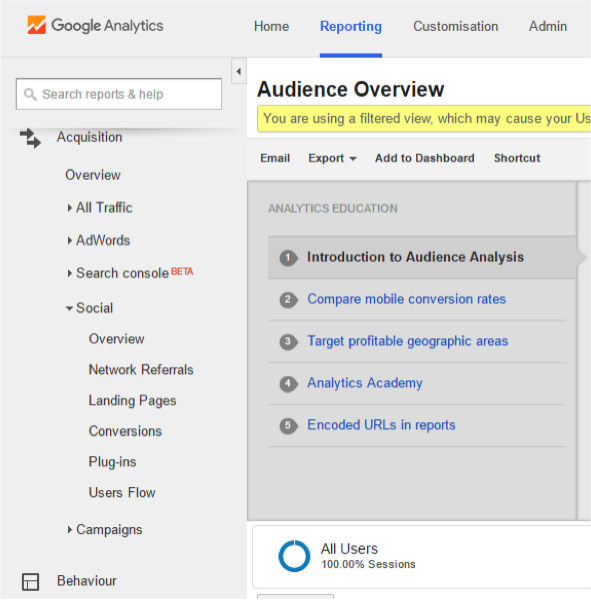This screenshot has height=600, width=591.
Task: Click the All Users donut chart icon
Action: pos(294,556)
